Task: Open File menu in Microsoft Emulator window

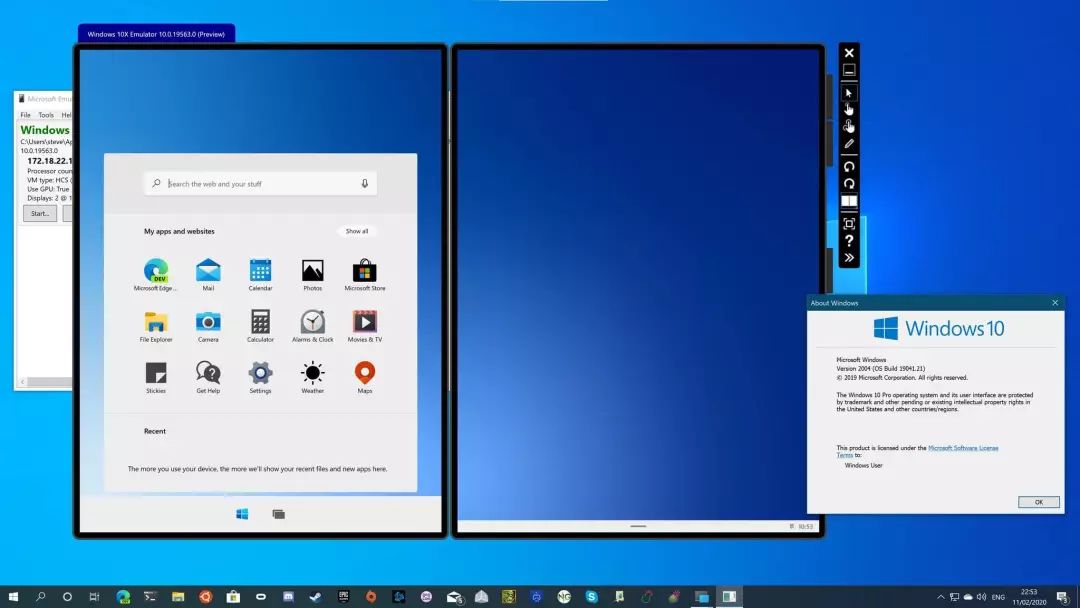Action: (25, 115)
